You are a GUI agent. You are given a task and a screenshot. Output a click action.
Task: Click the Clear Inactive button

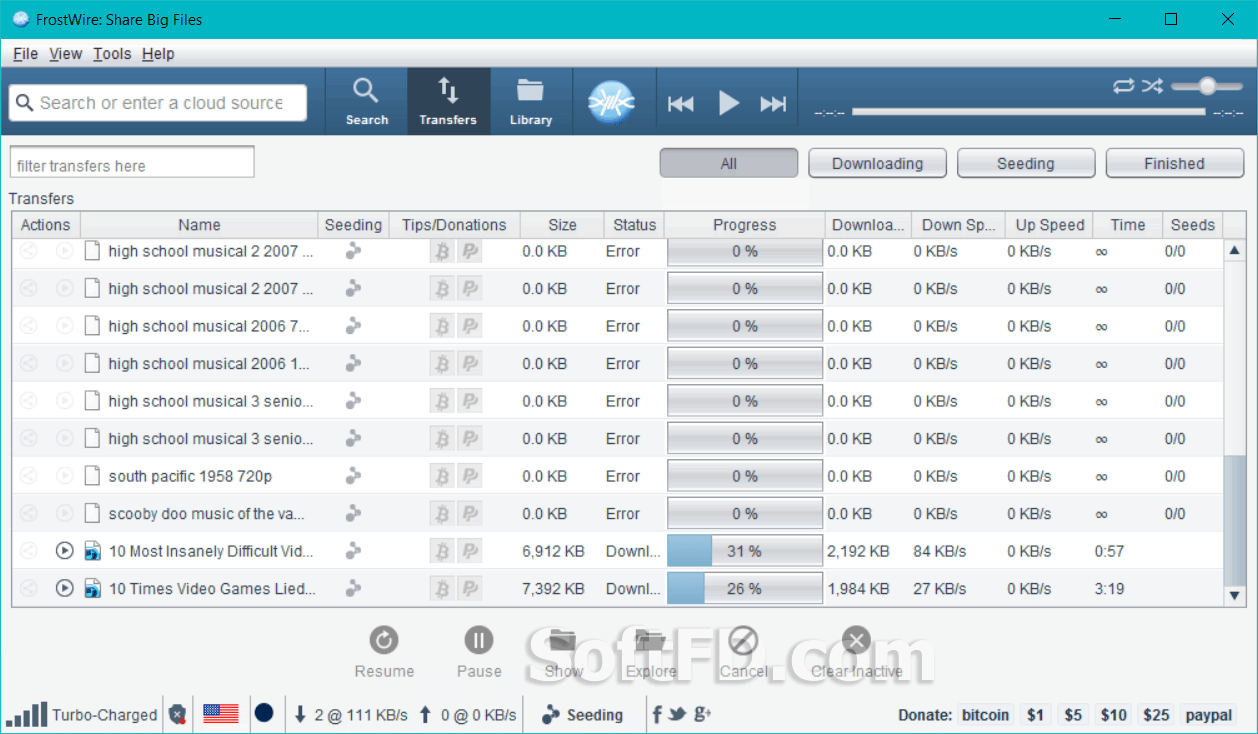pyautogui.click(x=856, y=651)
